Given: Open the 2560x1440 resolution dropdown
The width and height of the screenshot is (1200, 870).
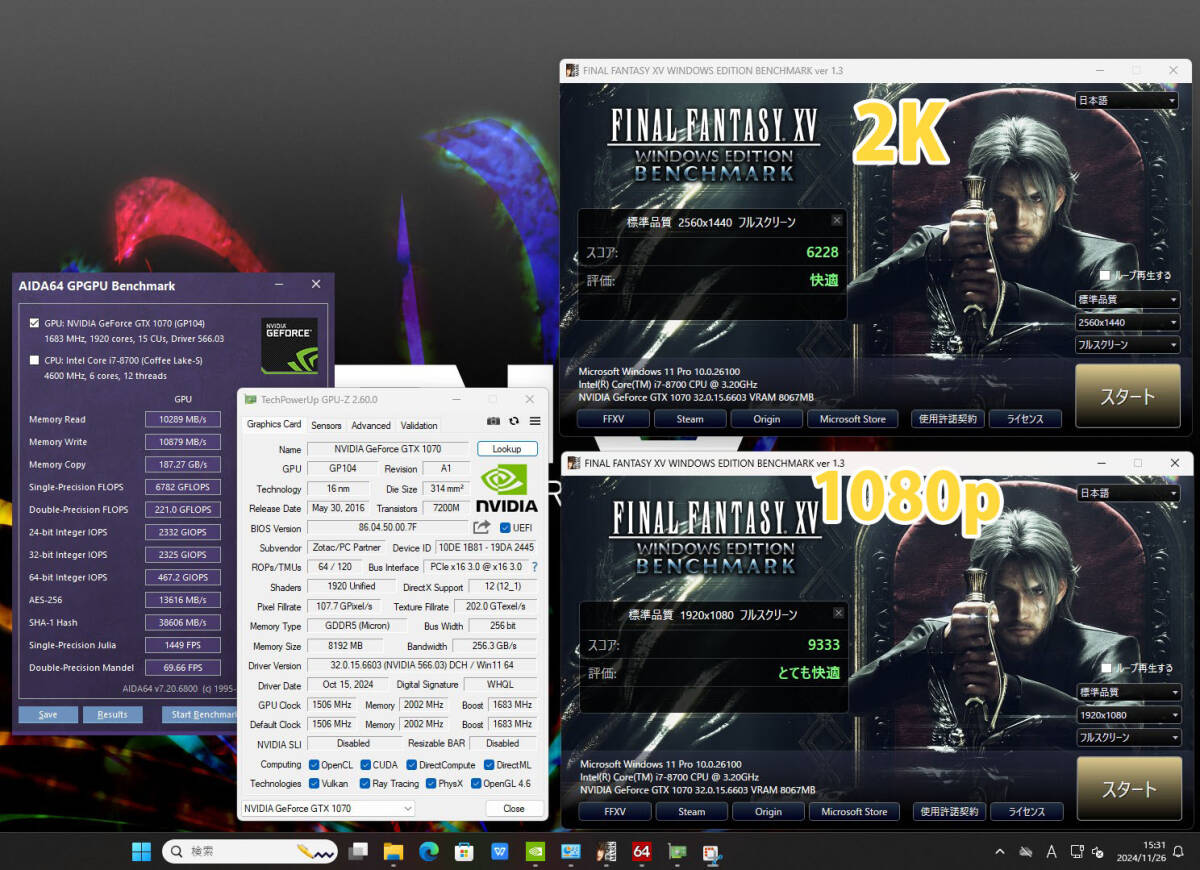Looking at the screenshot, I should (1127, 323).
